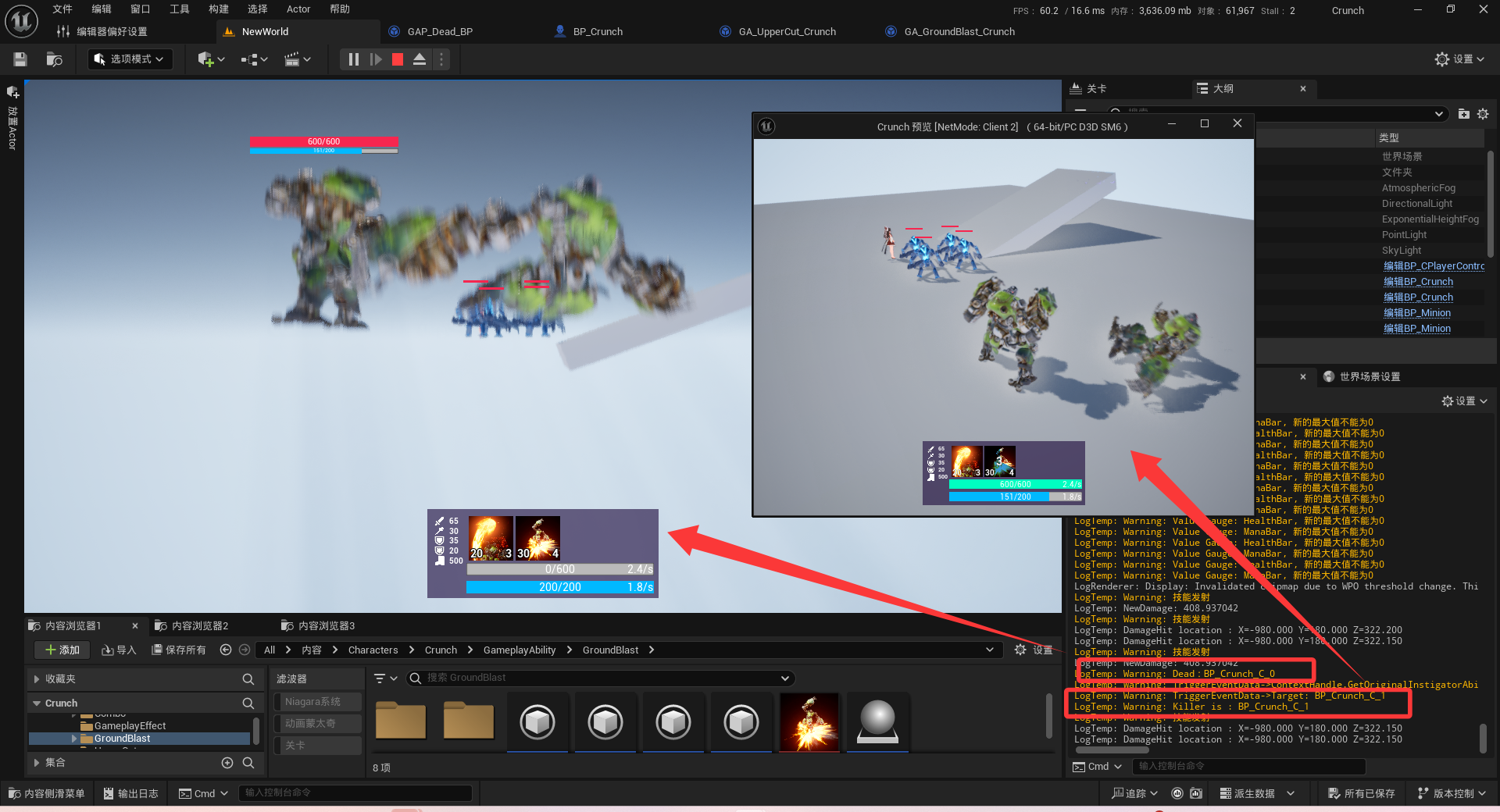Open the Output Log (输出日志) button
Screen dimensions: 1500x812
point(130,793)
